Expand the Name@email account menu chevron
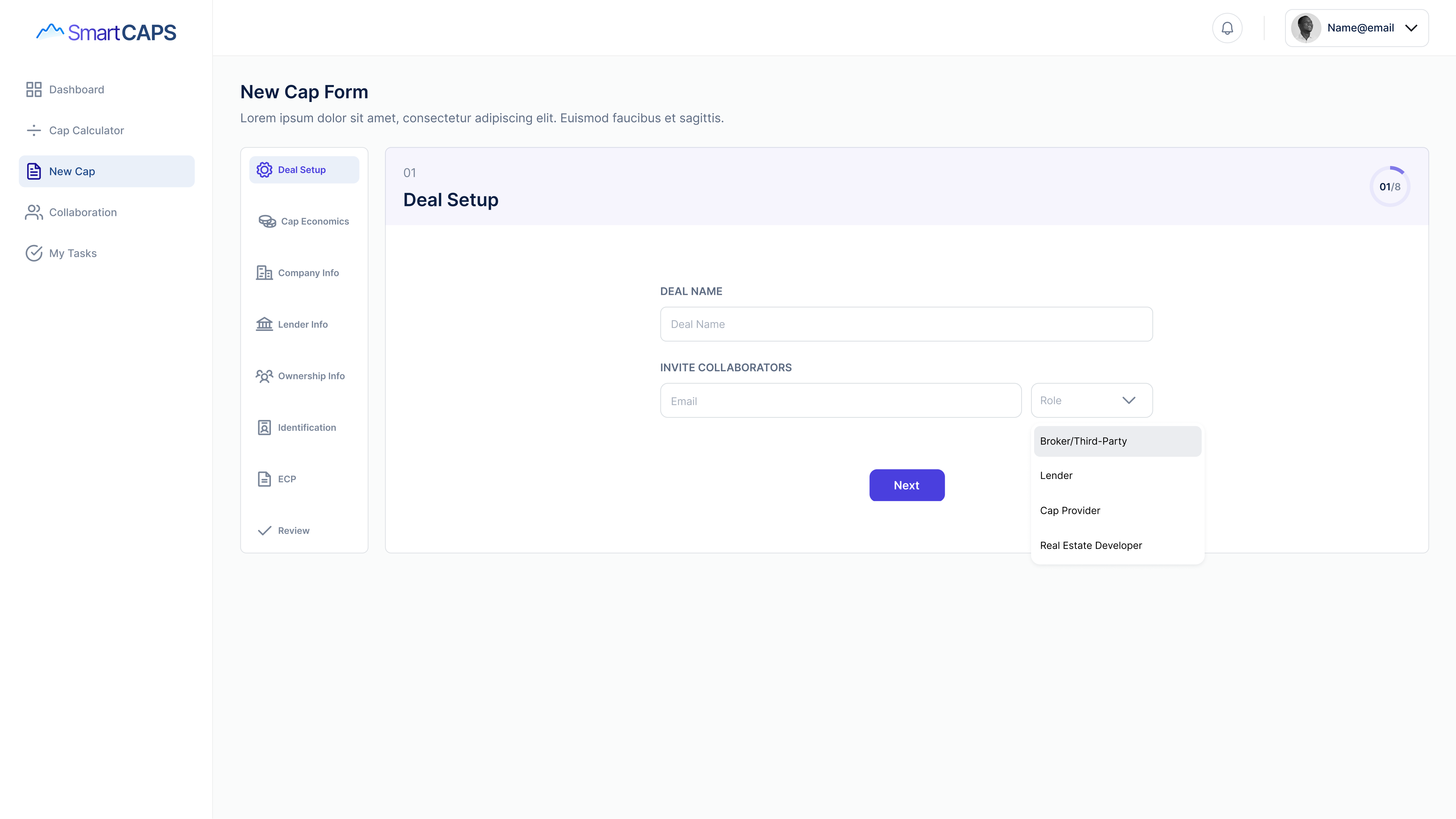The height and width of the screenshot is (819, 1456). [x=1411, y=28]
